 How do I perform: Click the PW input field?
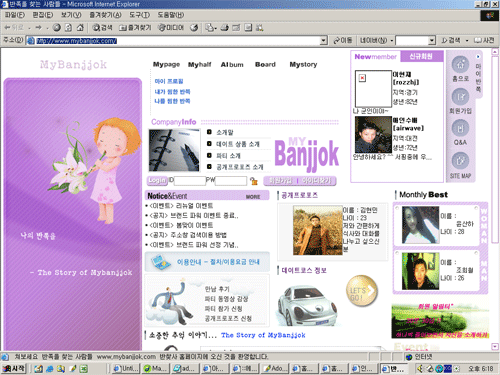231,181
